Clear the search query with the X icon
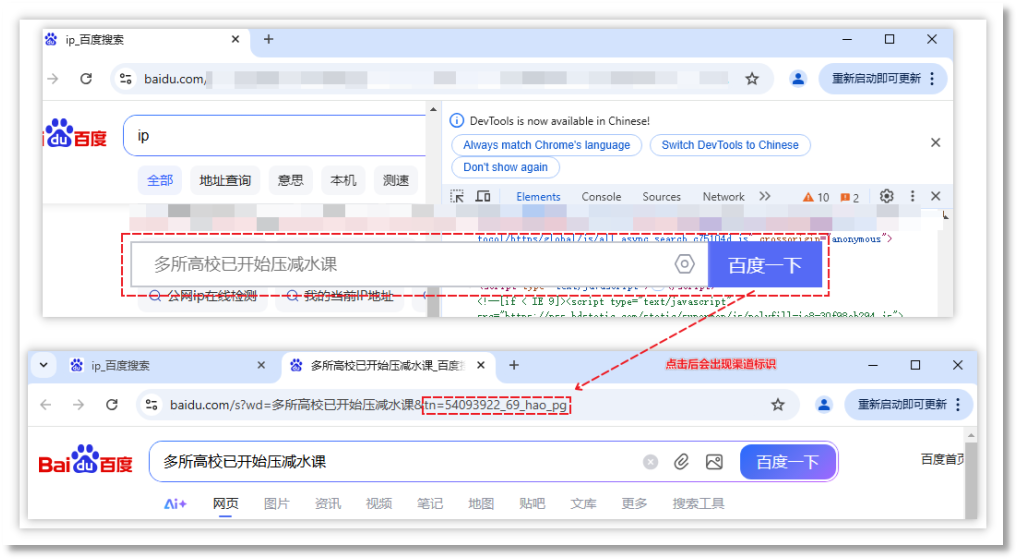The image size is (1019, 560). point(651,462)
